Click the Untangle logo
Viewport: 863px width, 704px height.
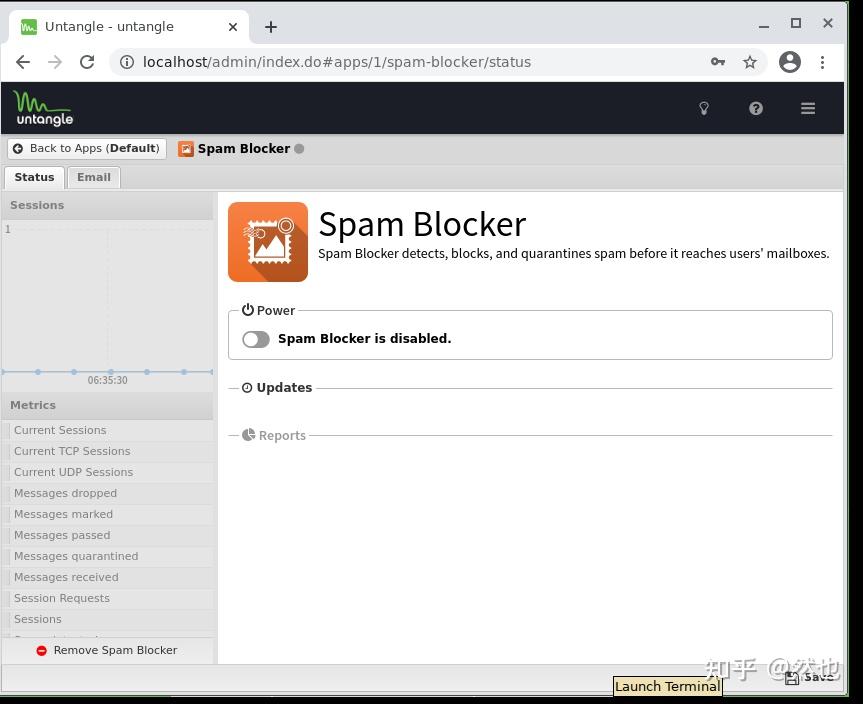43,108
